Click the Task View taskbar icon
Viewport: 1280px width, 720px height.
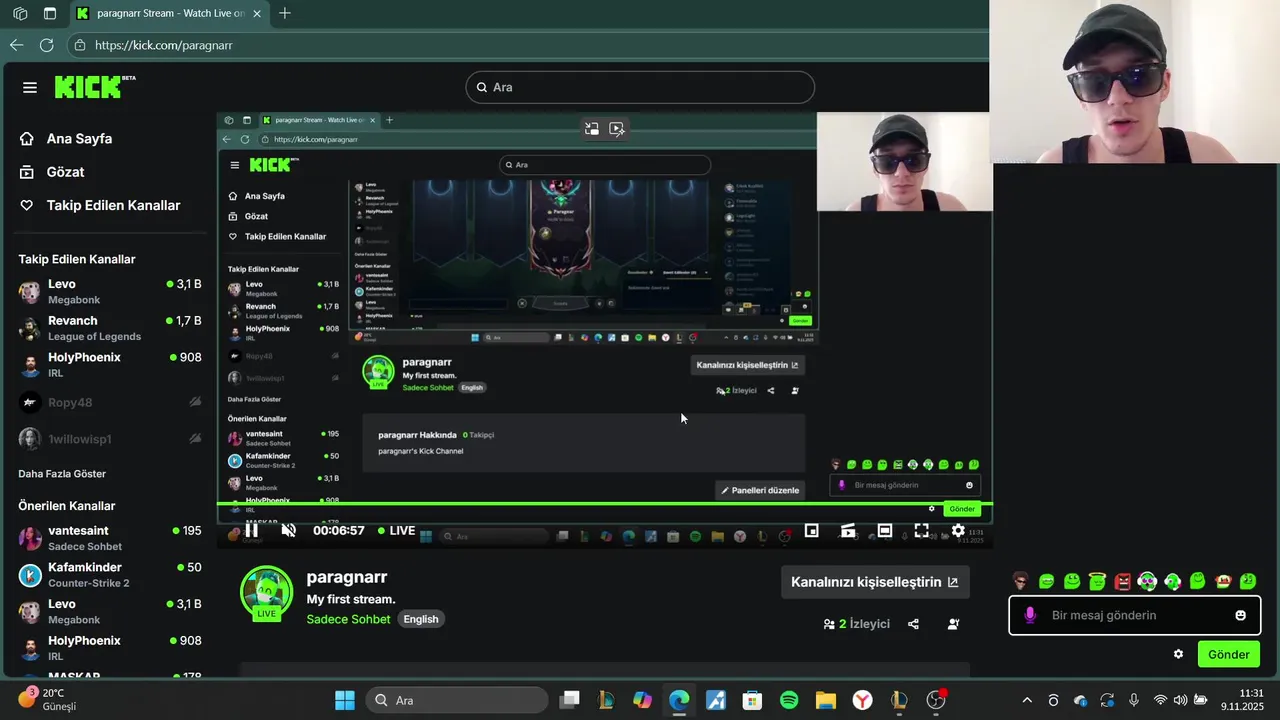click(x=569, y=700)
